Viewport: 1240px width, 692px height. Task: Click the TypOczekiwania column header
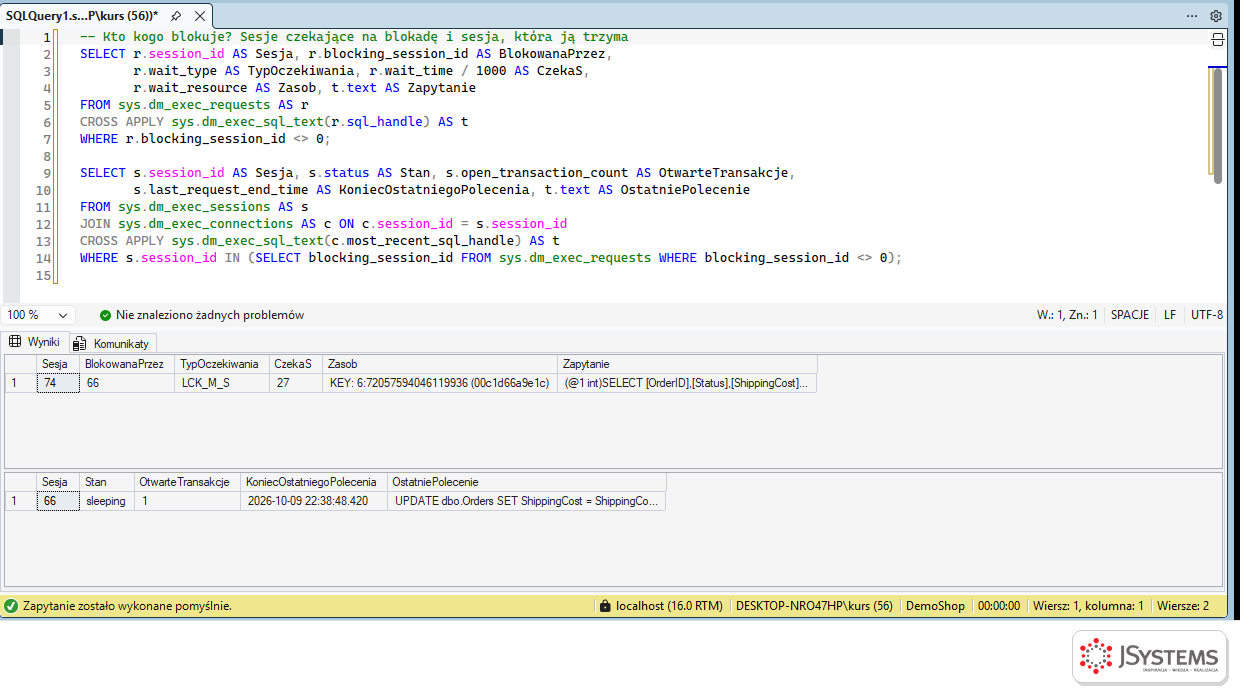222,364
